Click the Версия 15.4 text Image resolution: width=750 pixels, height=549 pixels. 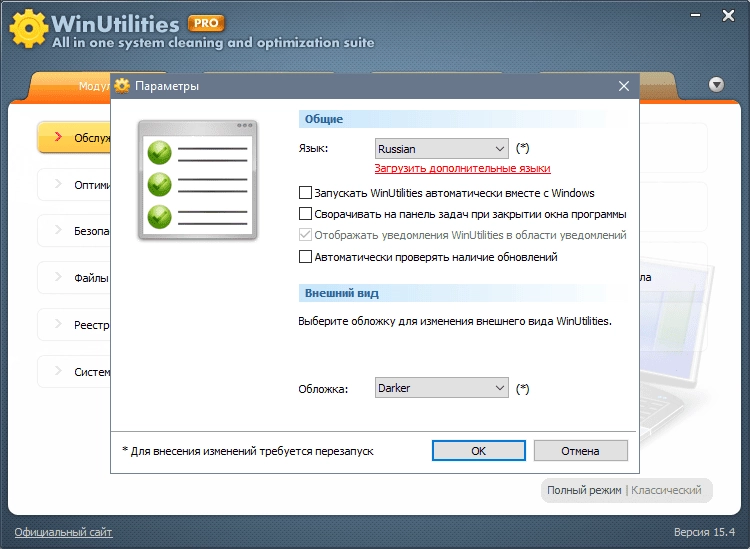(x=704, y=532)
